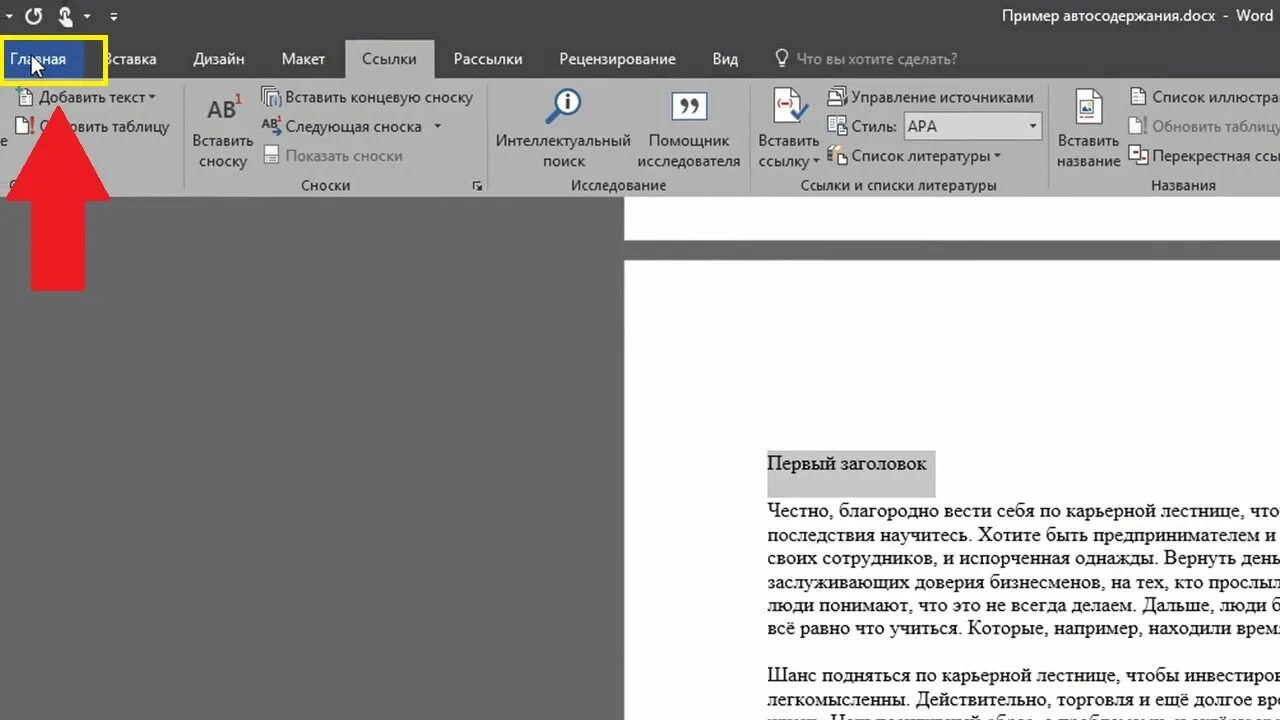This screenshot has width=1280, height=720.
Task: Click the Стиль icon next to the APA box
Action: coord(837,126)
